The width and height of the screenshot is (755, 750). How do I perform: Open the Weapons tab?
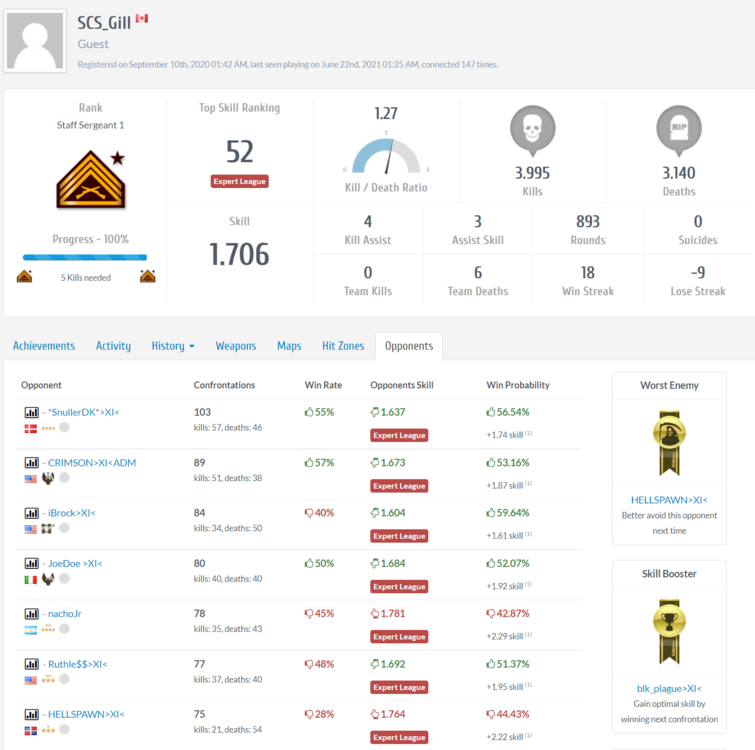coord(236,346)
